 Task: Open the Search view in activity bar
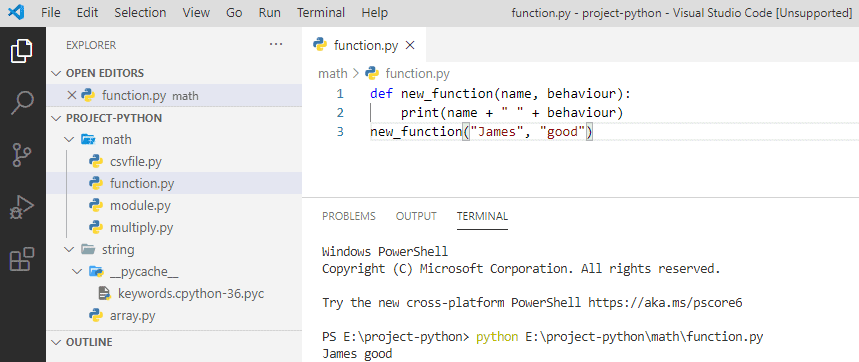[x=22, y=103]
